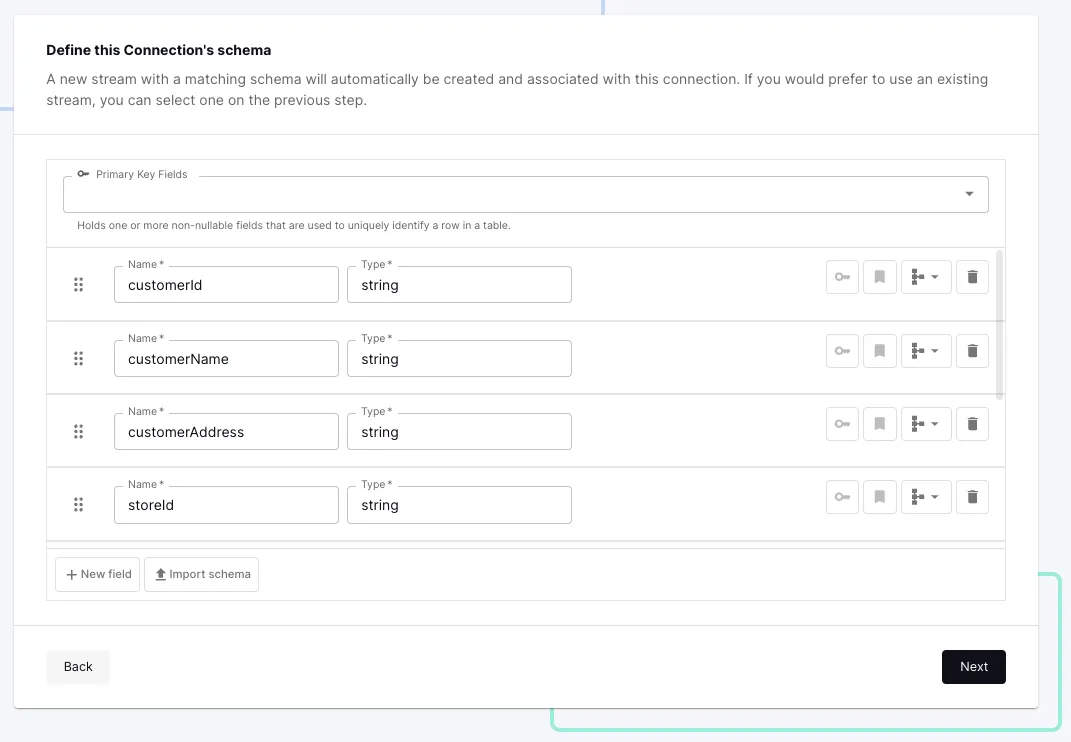The image size is (1071, 742).
Task: Click the field list scrollbar
Action: (1000, 325)
